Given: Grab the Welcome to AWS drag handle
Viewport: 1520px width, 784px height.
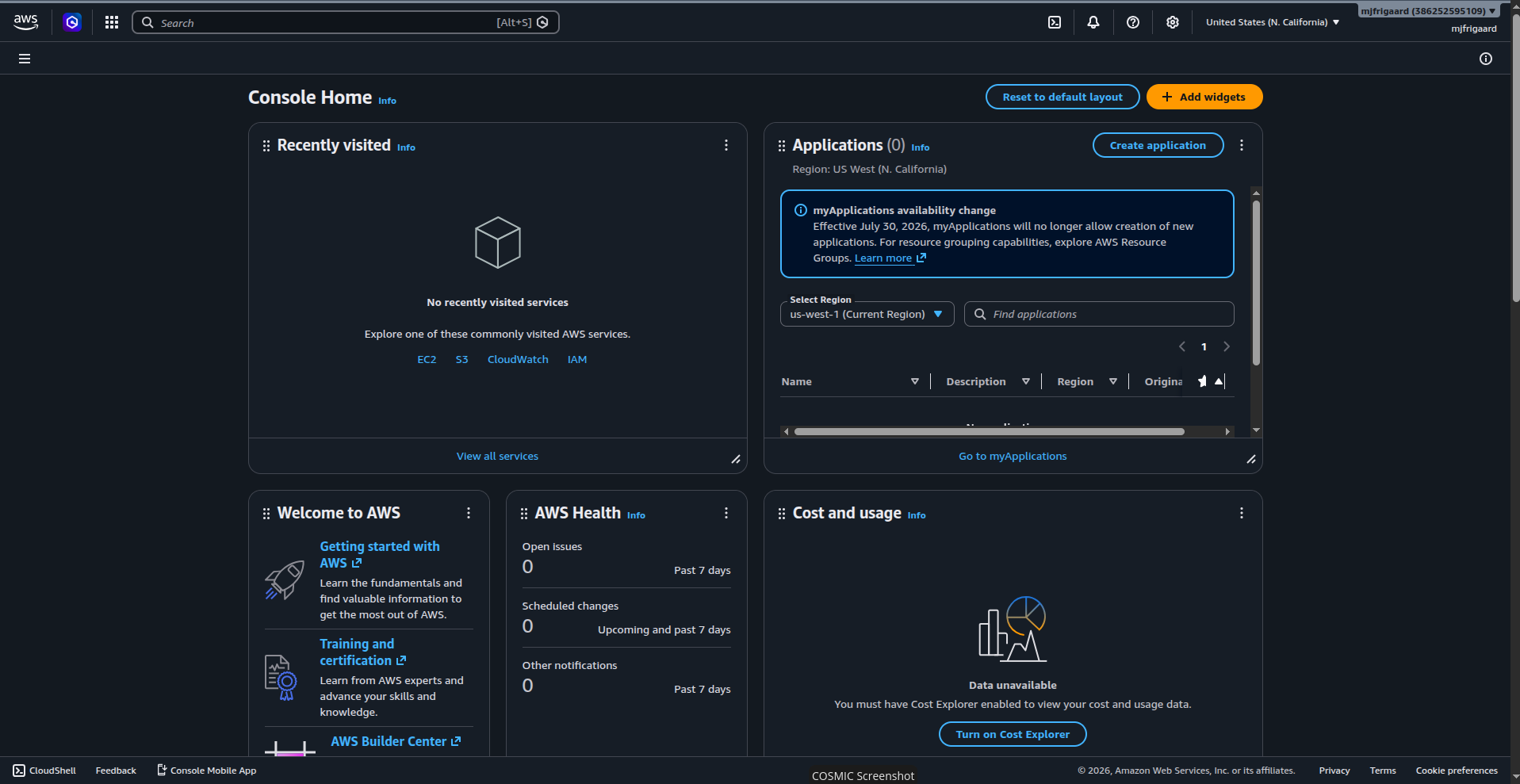Looking at the screenshot, I should click(x=266, y=514).
